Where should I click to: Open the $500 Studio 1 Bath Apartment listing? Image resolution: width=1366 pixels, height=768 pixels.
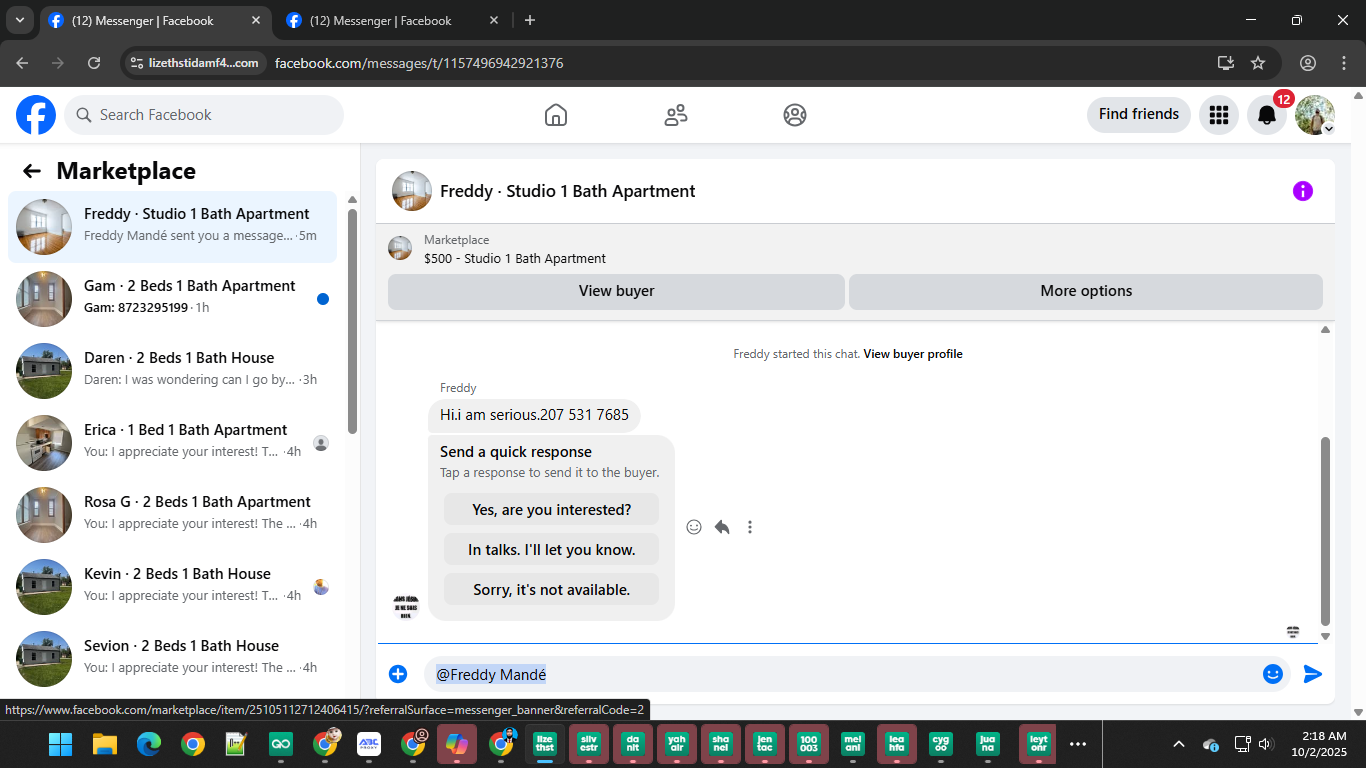[x=515, y=258]
